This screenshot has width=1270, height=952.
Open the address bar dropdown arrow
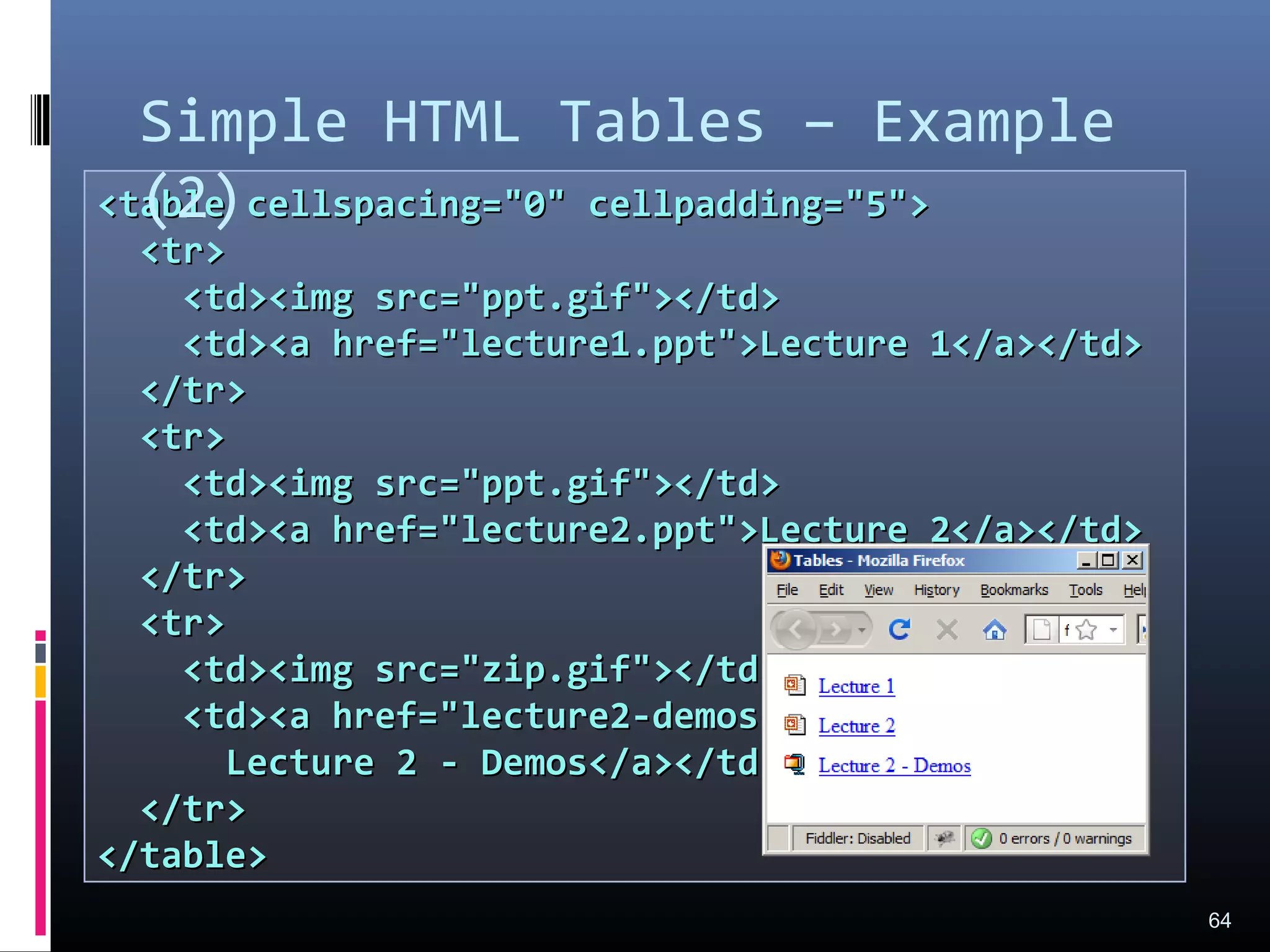click(1114, 630)
